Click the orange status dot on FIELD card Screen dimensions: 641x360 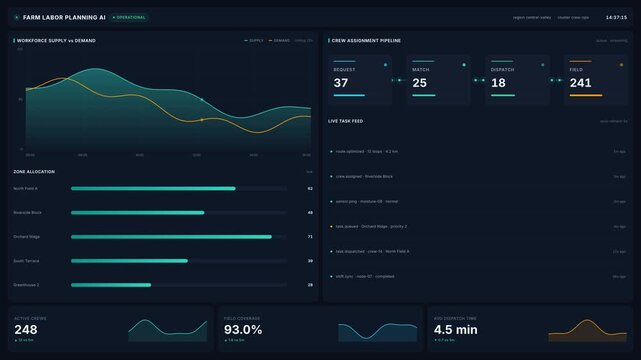(x=621, y=65)
